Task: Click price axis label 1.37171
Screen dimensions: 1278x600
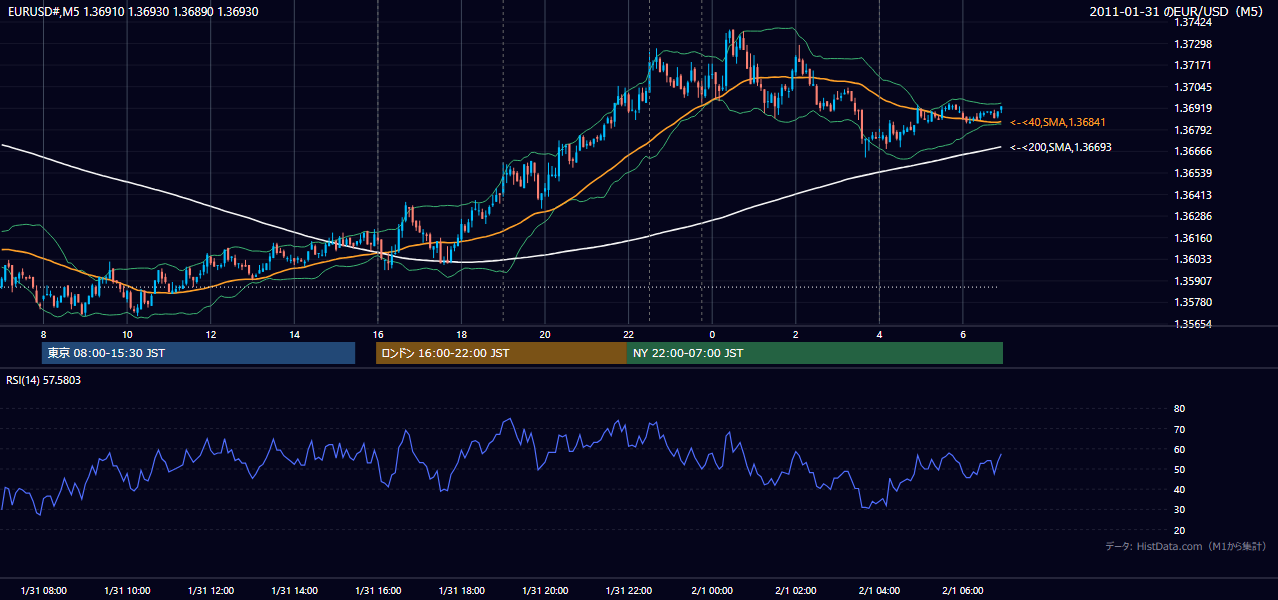Action: click(1193, 65)
